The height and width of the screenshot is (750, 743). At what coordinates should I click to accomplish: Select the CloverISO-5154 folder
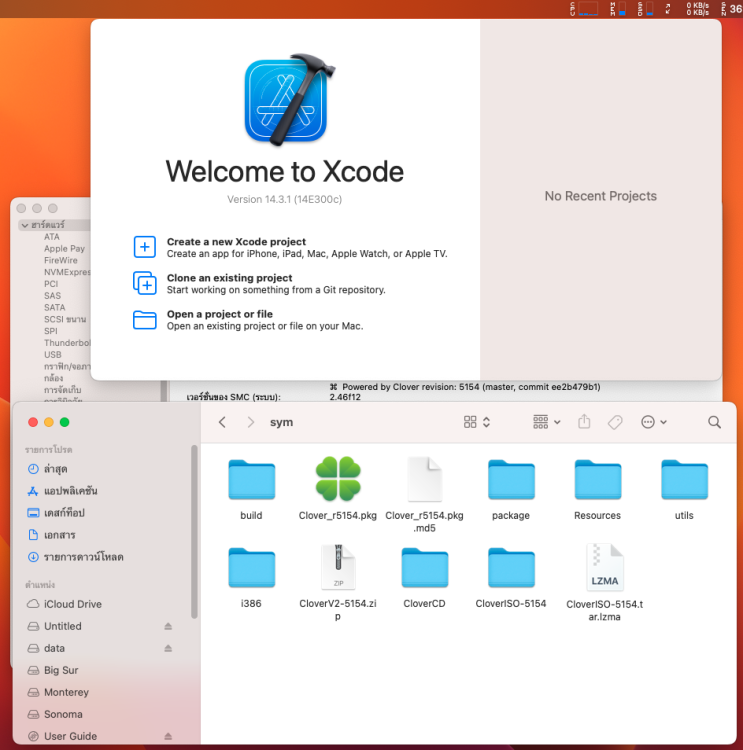pyautogui.click(x=511, y=568)
